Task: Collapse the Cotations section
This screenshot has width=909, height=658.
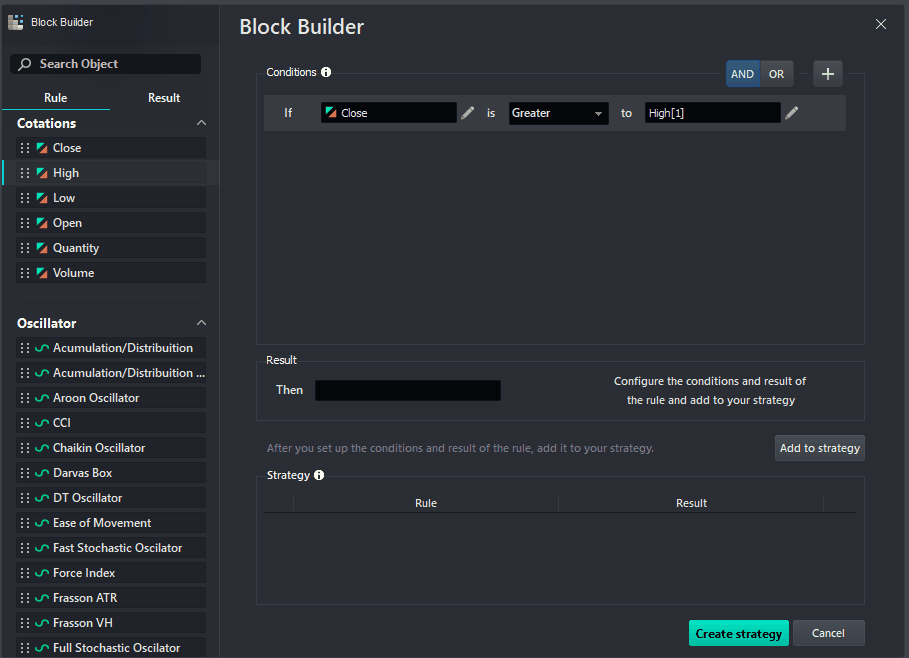Action: point(201,123)
